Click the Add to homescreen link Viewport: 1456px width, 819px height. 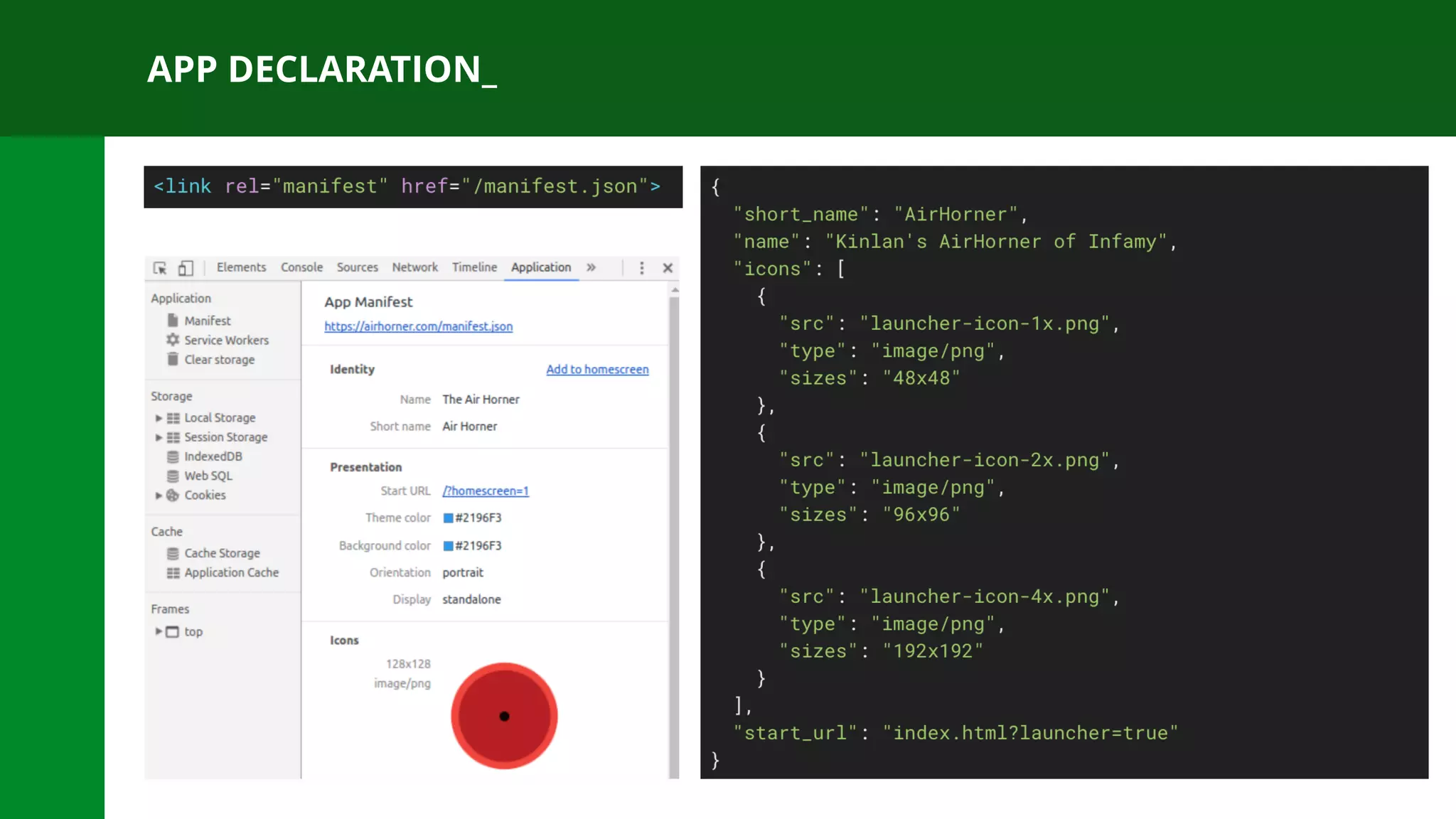point(597,370)
